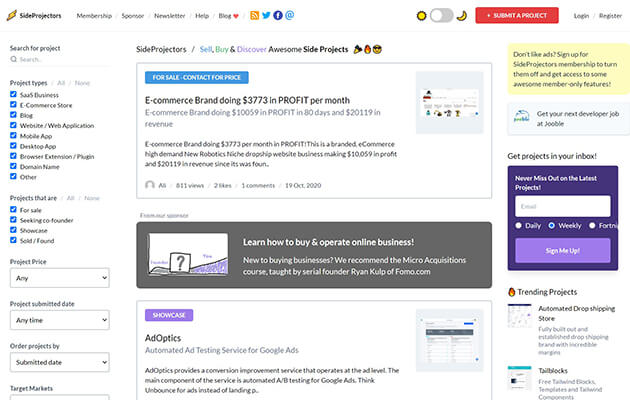
Task: Click the search magnifier icon
Action: pos(14,59)
